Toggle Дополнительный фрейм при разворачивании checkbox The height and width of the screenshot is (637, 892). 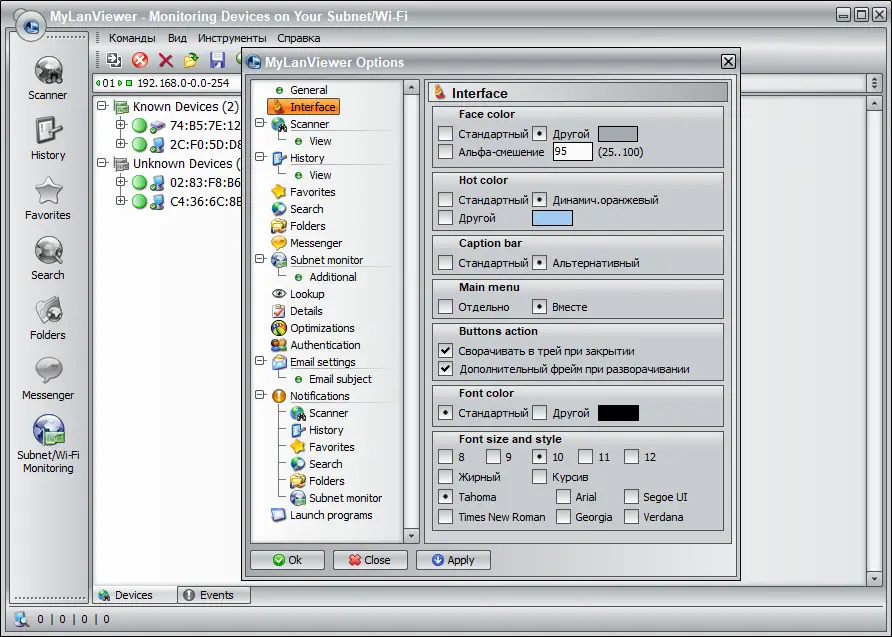tap(445, 369)
